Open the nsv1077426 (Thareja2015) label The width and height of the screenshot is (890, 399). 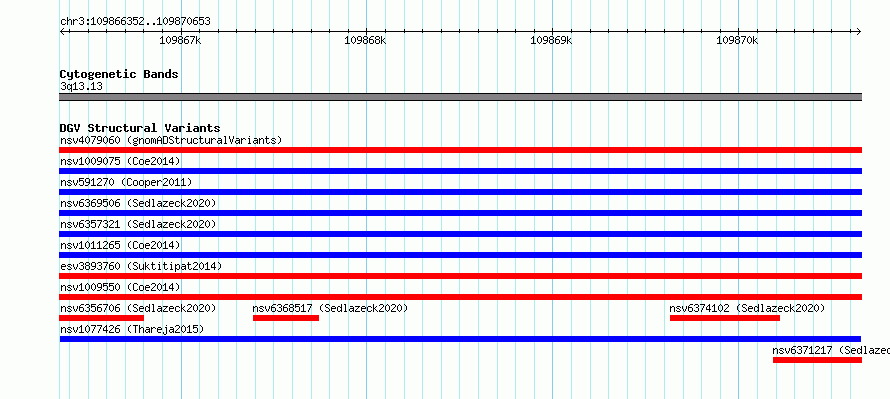pos(132,329)
